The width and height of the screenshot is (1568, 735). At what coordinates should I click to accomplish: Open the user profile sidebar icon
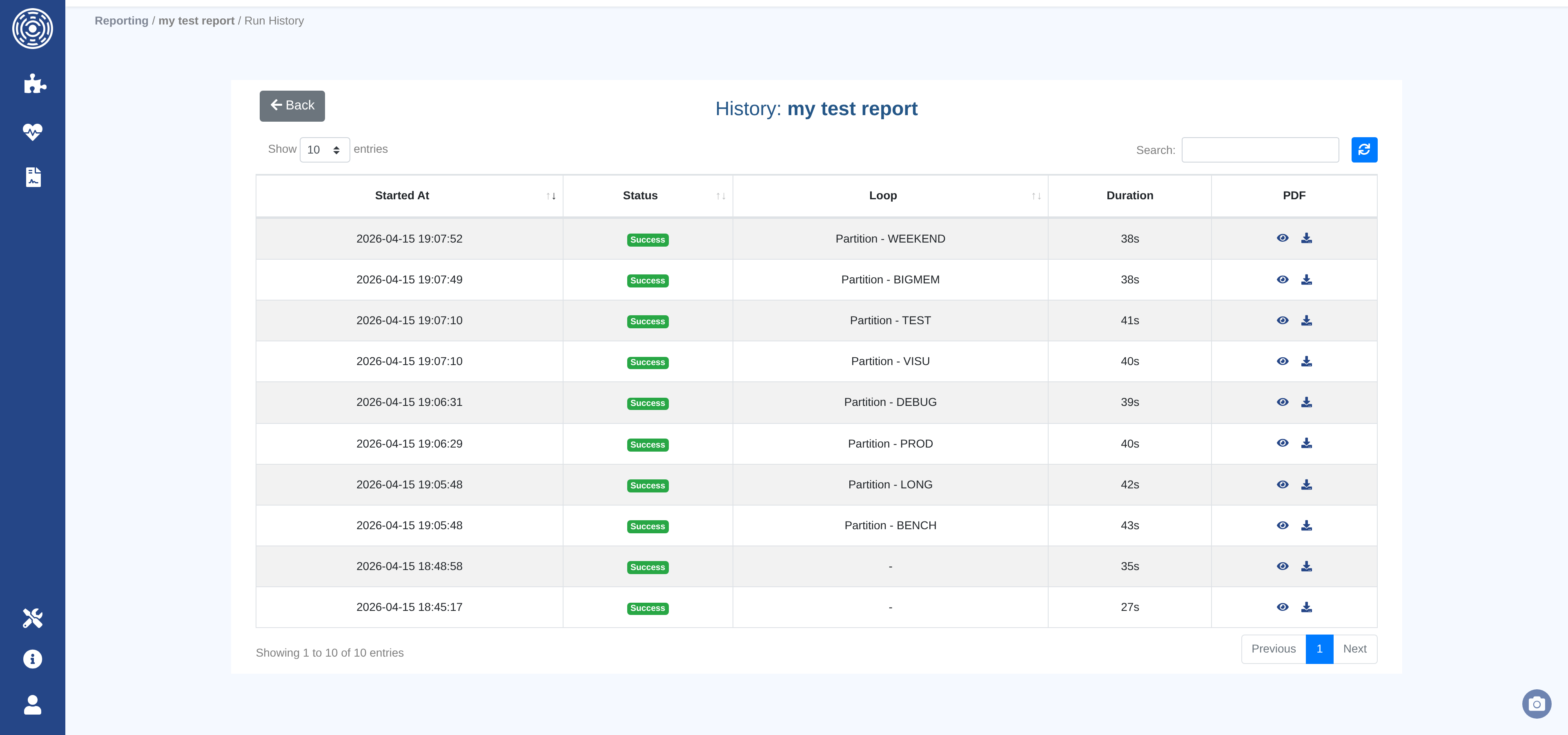click(32, 704)
